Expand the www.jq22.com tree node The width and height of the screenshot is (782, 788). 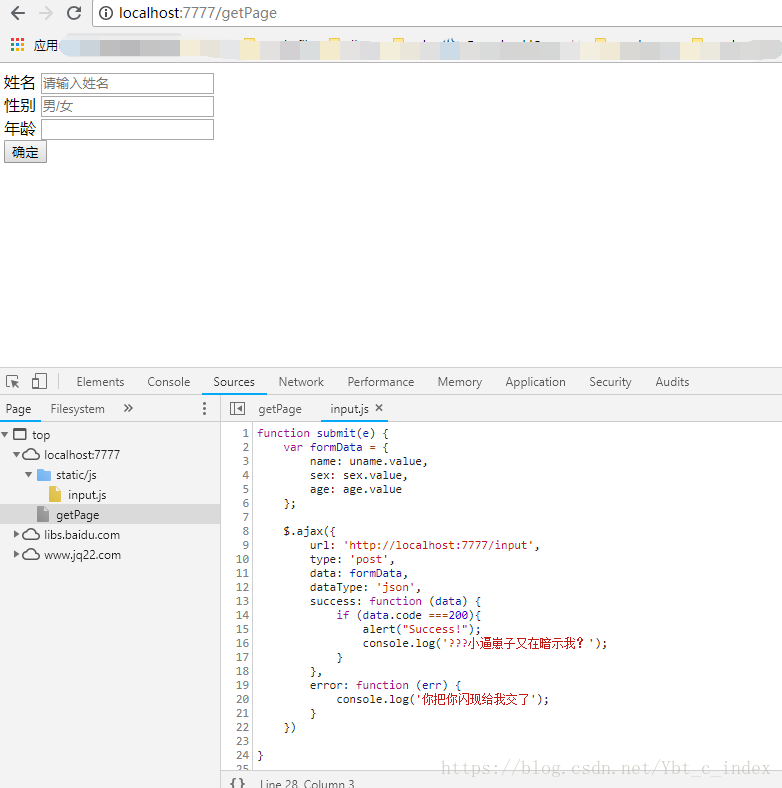point(17,554)
